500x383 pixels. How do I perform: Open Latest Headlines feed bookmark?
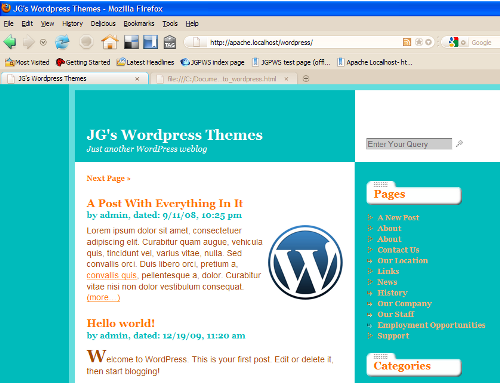click(x=145, y=62)
